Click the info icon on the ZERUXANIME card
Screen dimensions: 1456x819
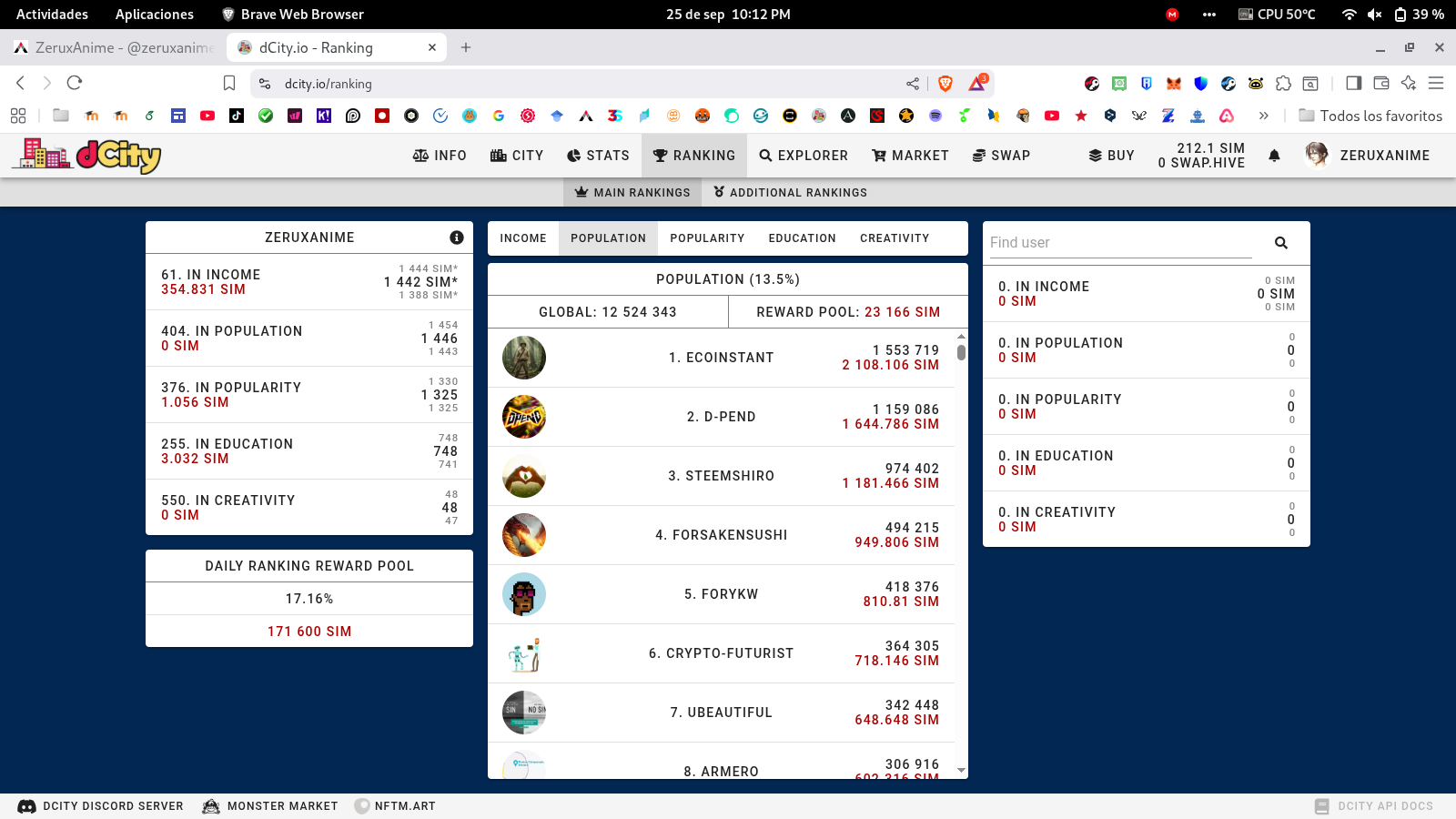(x=457, y=238)
